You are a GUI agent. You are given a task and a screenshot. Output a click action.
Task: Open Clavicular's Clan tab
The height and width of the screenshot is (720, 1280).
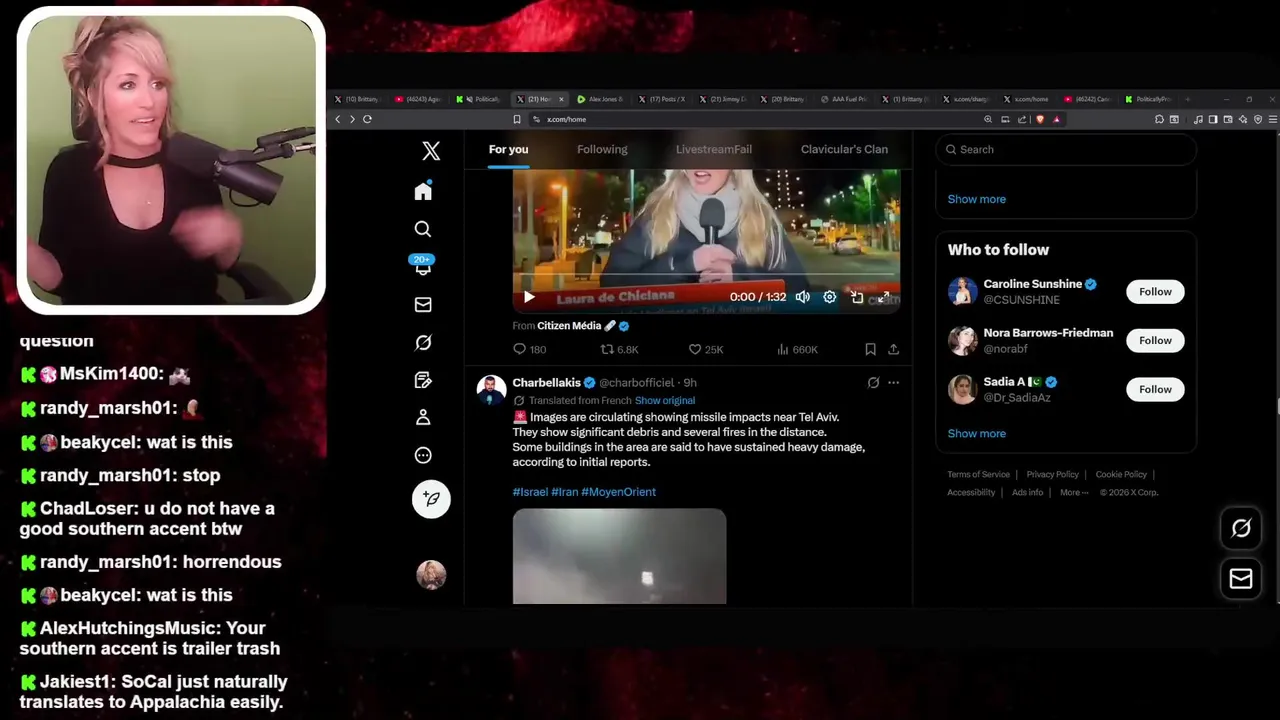coord(844,149)
